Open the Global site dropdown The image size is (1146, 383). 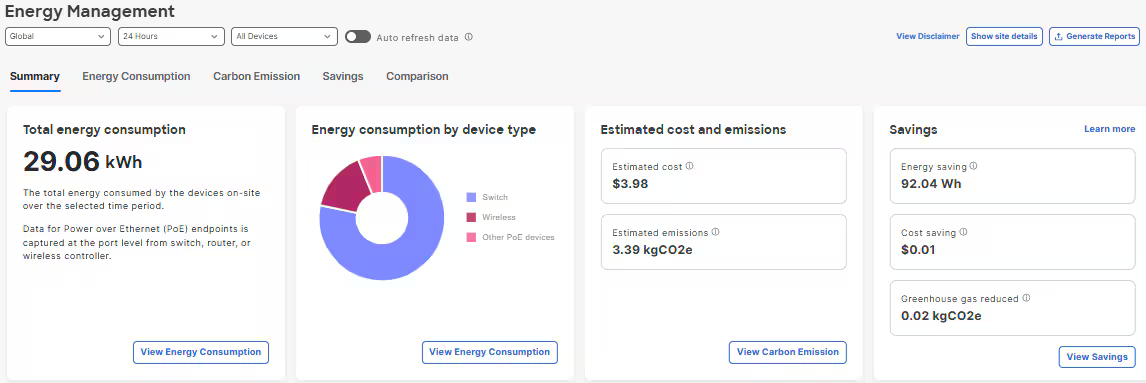click(x=58, y=37)
